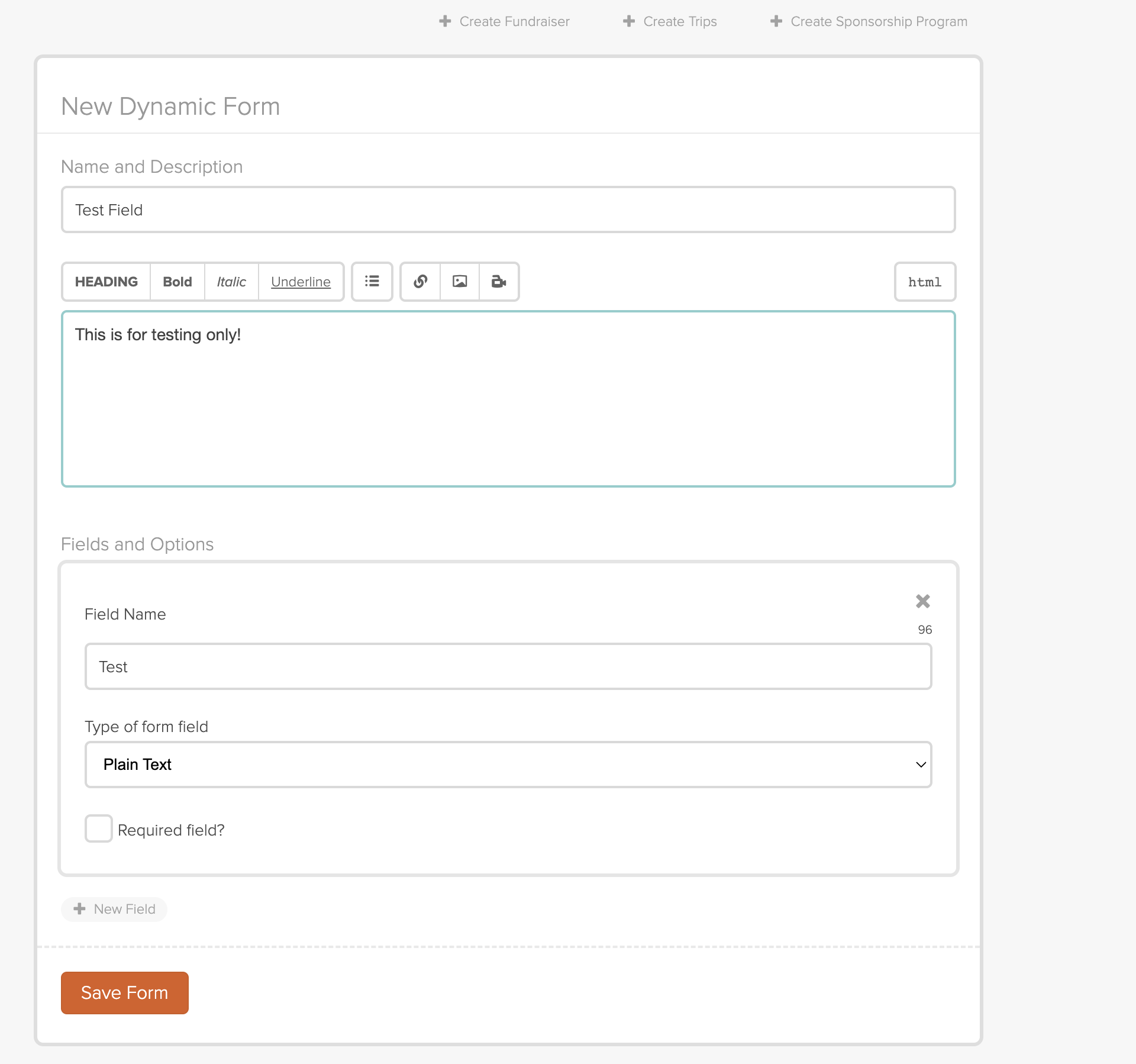The image size is (1136, 1064).
Task: Open the Type of form field dropdown
Action: [x=508, y=765]
